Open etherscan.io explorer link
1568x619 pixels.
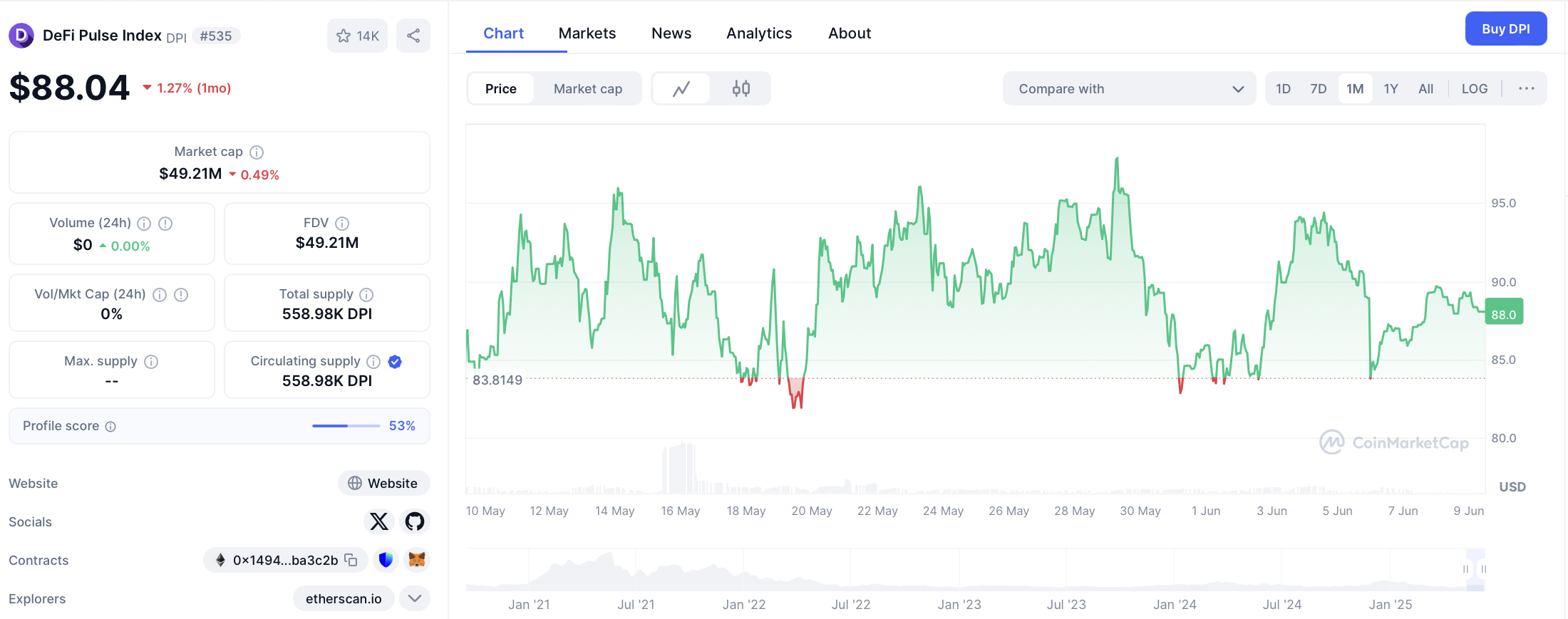click(344, 598)
